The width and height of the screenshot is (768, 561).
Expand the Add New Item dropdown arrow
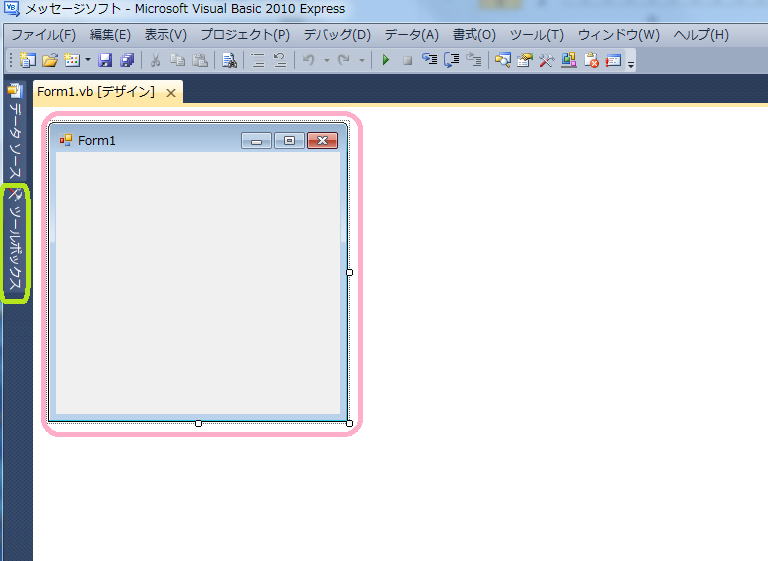(x=88, y=60)
